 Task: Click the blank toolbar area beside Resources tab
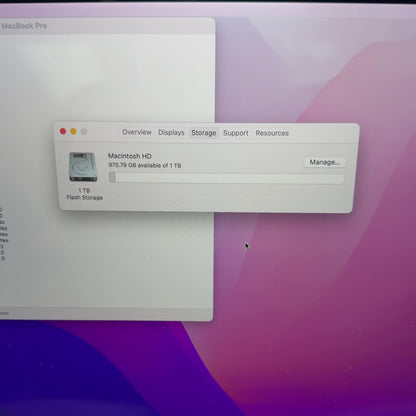point(322,133)
